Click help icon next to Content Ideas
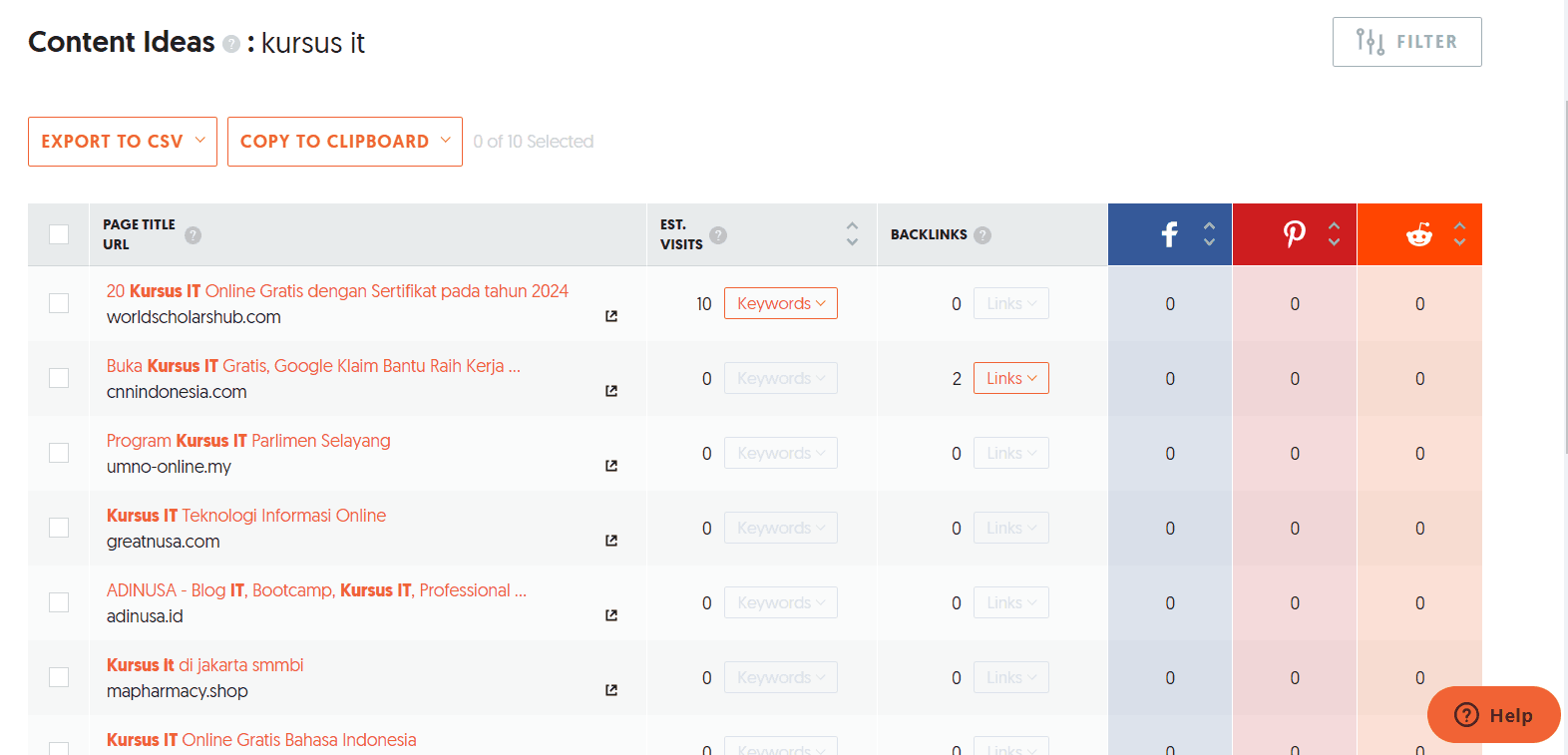 231,44
